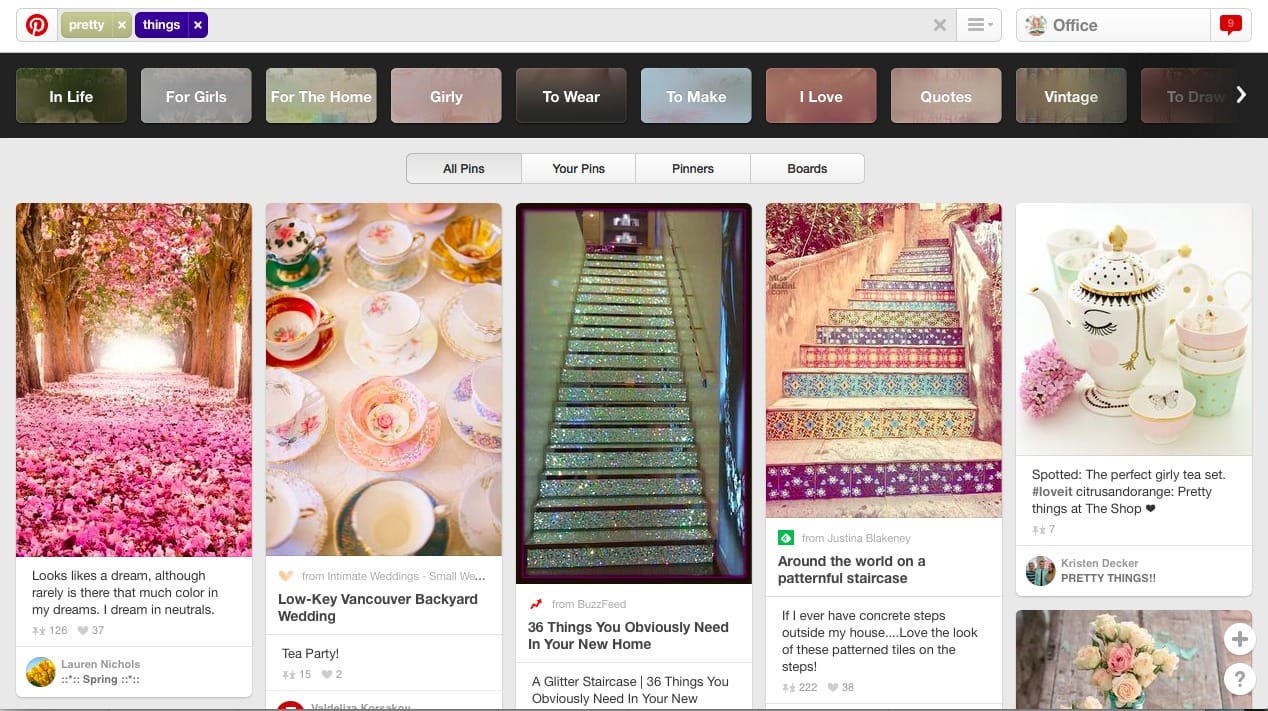Click Lauren Nichols' avatar picture

(x=41, y=671)
